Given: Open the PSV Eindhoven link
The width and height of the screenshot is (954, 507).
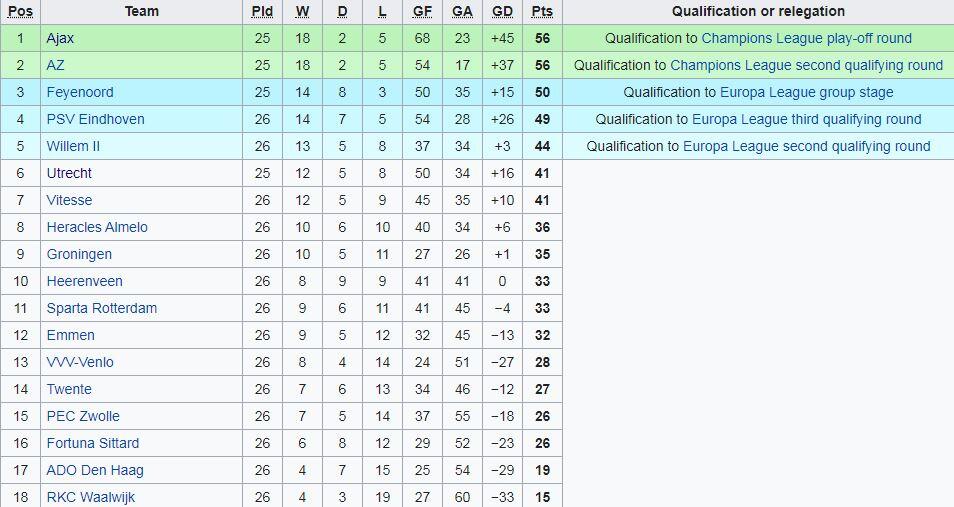Looking at the screenshot, I should 96,119.
